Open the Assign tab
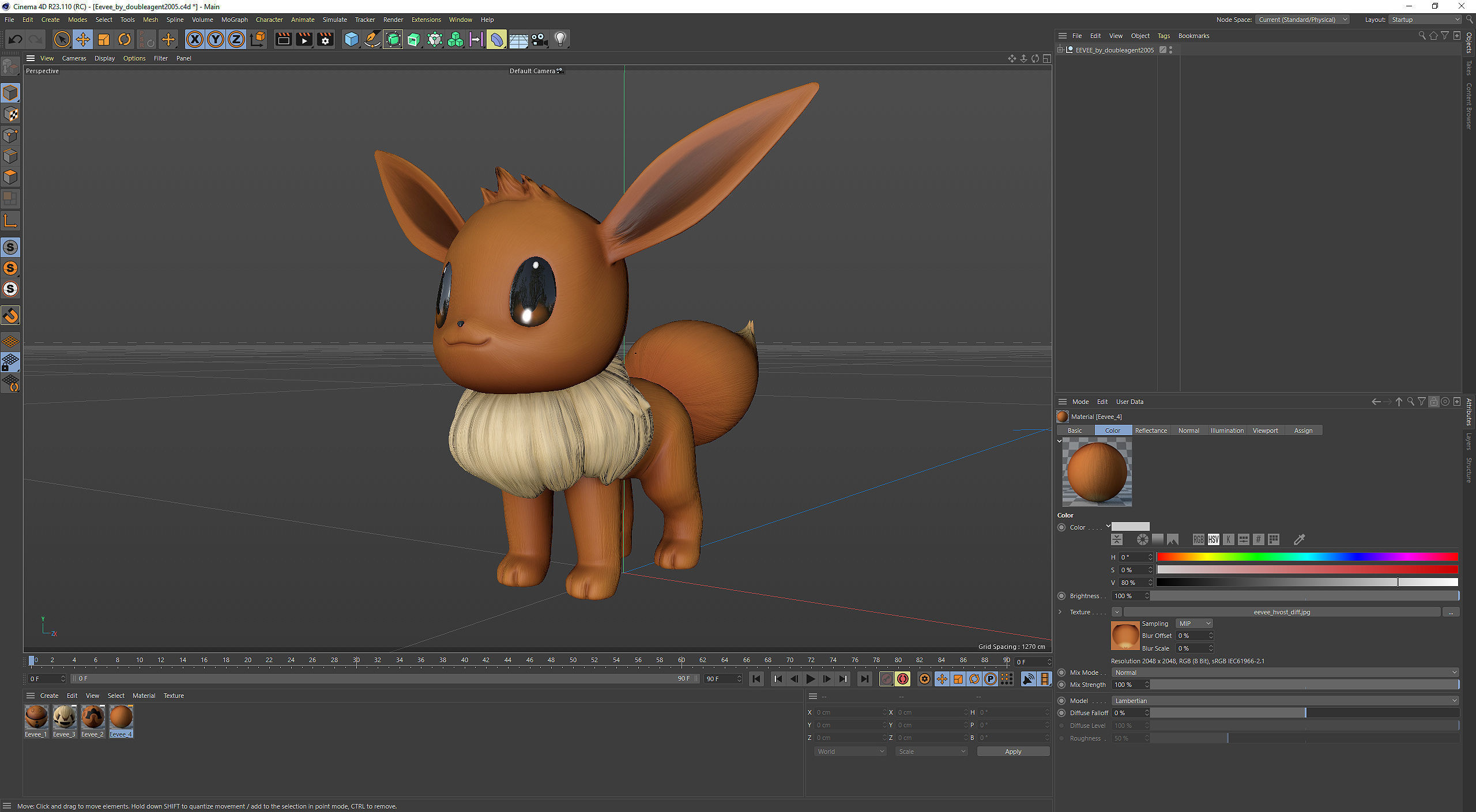Viewport: 1476px width, 812px height. pyautogui.click(x=1303, y=430)
